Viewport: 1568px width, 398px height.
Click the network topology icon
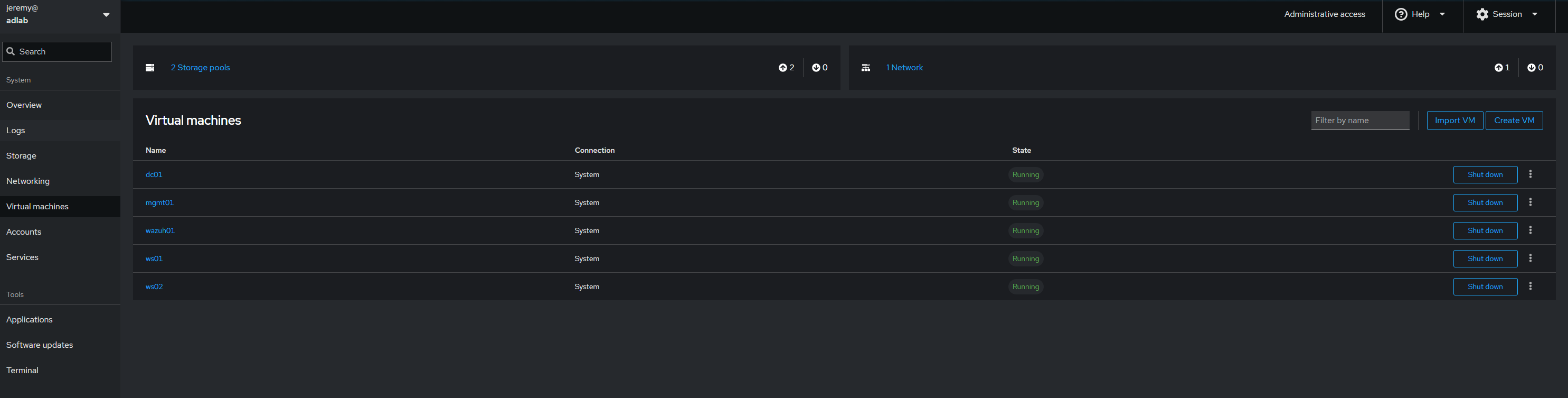865,68
